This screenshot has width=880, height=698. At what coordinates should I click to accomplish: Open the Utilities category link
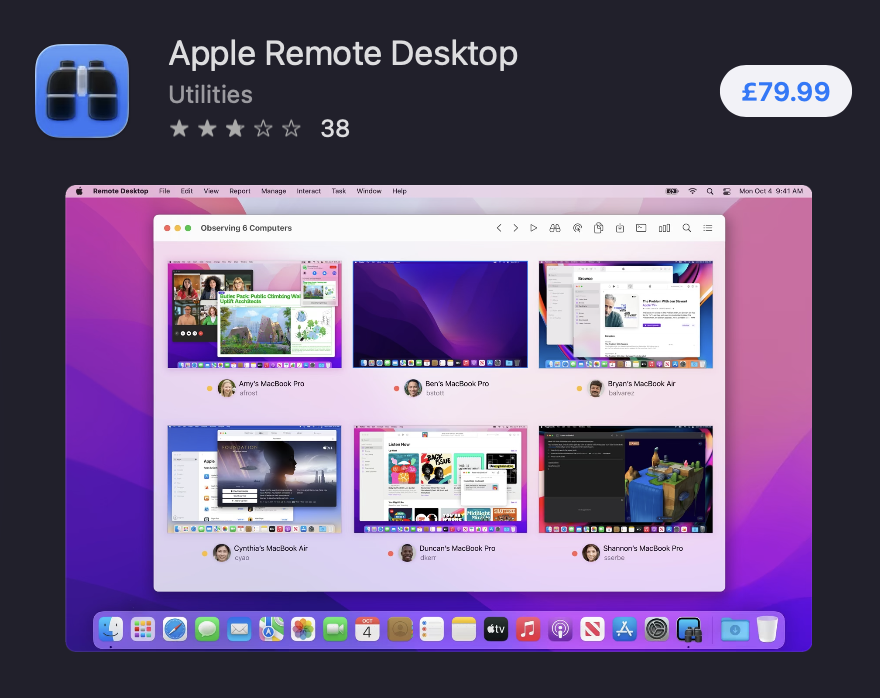210,94
